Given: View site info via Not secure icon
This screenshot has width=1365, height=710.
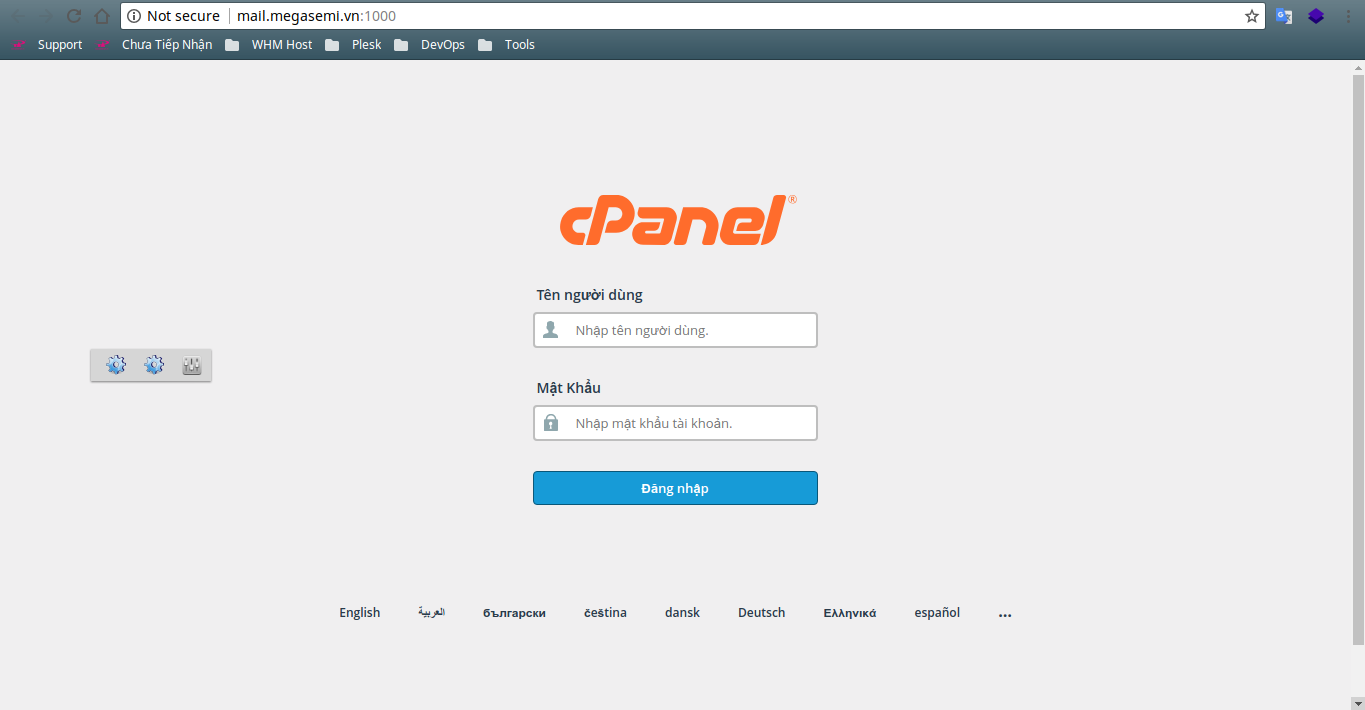Looking at the screenshot, I should tap(134, 16).
